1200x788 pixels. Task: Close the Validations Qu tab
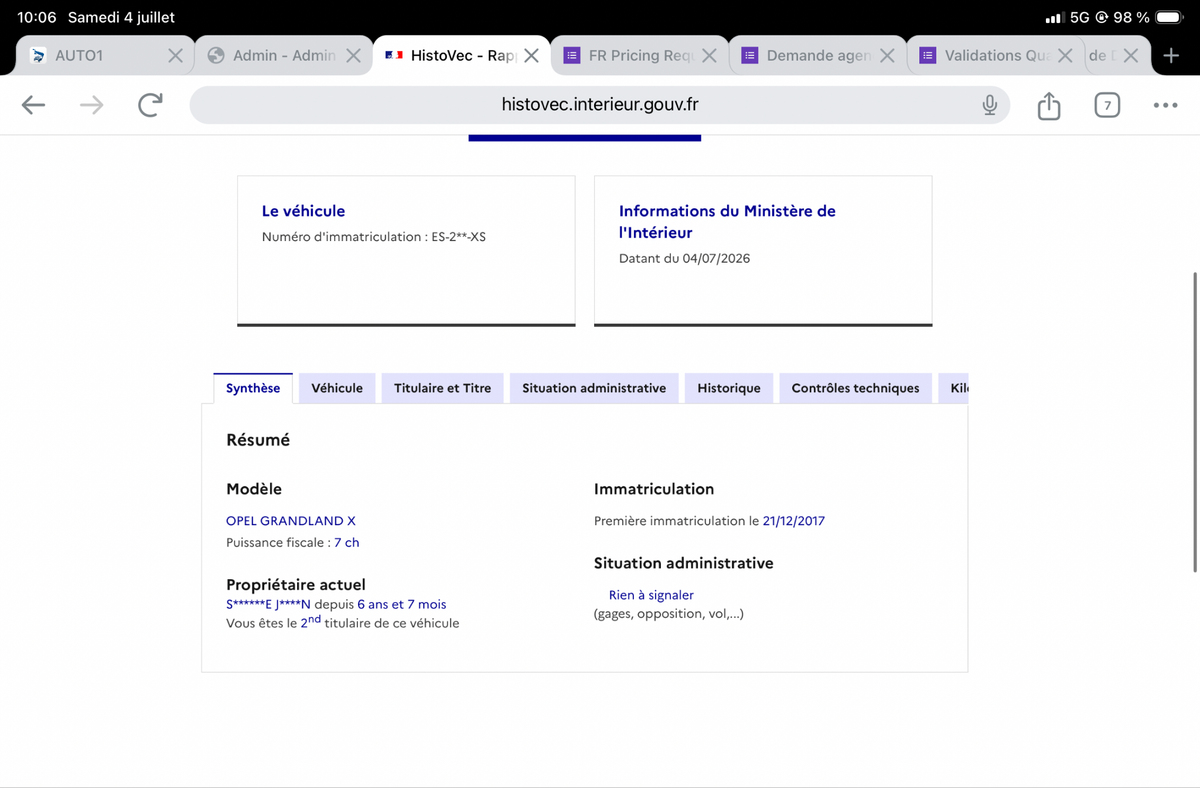(x=1065, y=56)
